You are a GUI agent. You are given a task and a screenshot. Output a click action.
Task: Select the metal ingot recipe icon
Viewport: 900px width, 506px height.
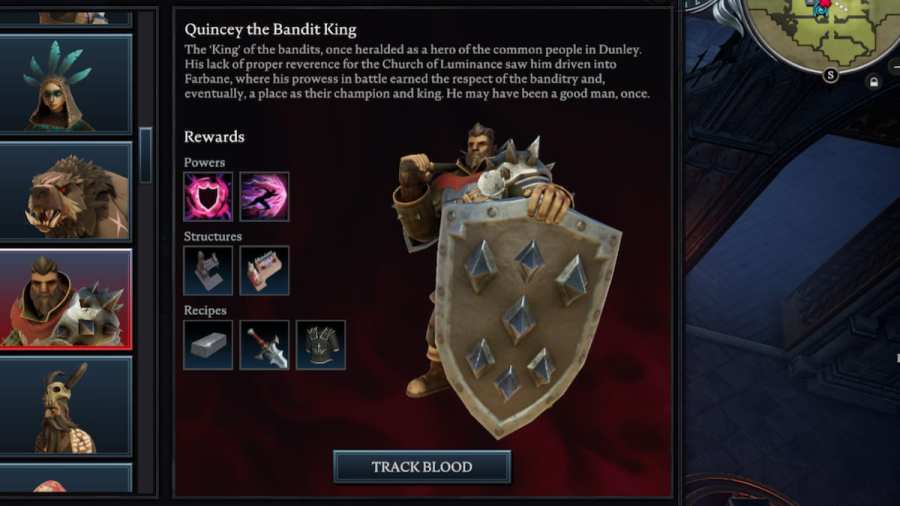pos(208,345)
